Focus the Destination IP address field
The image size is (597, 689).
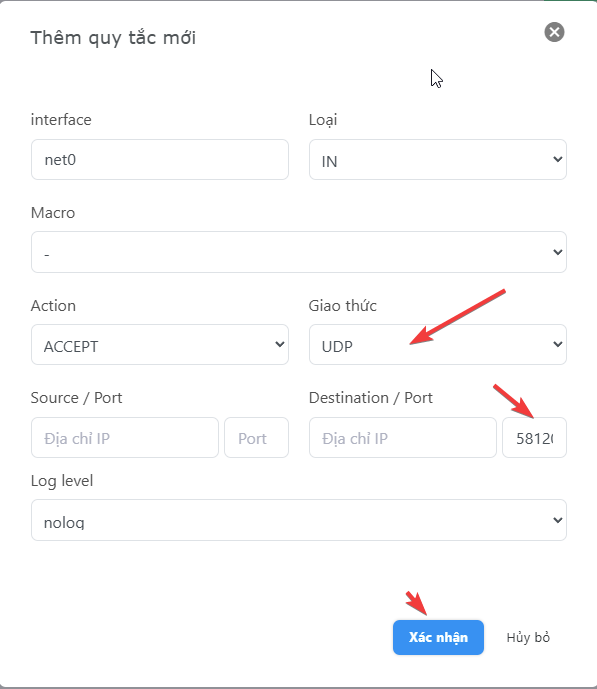point(403,438)
